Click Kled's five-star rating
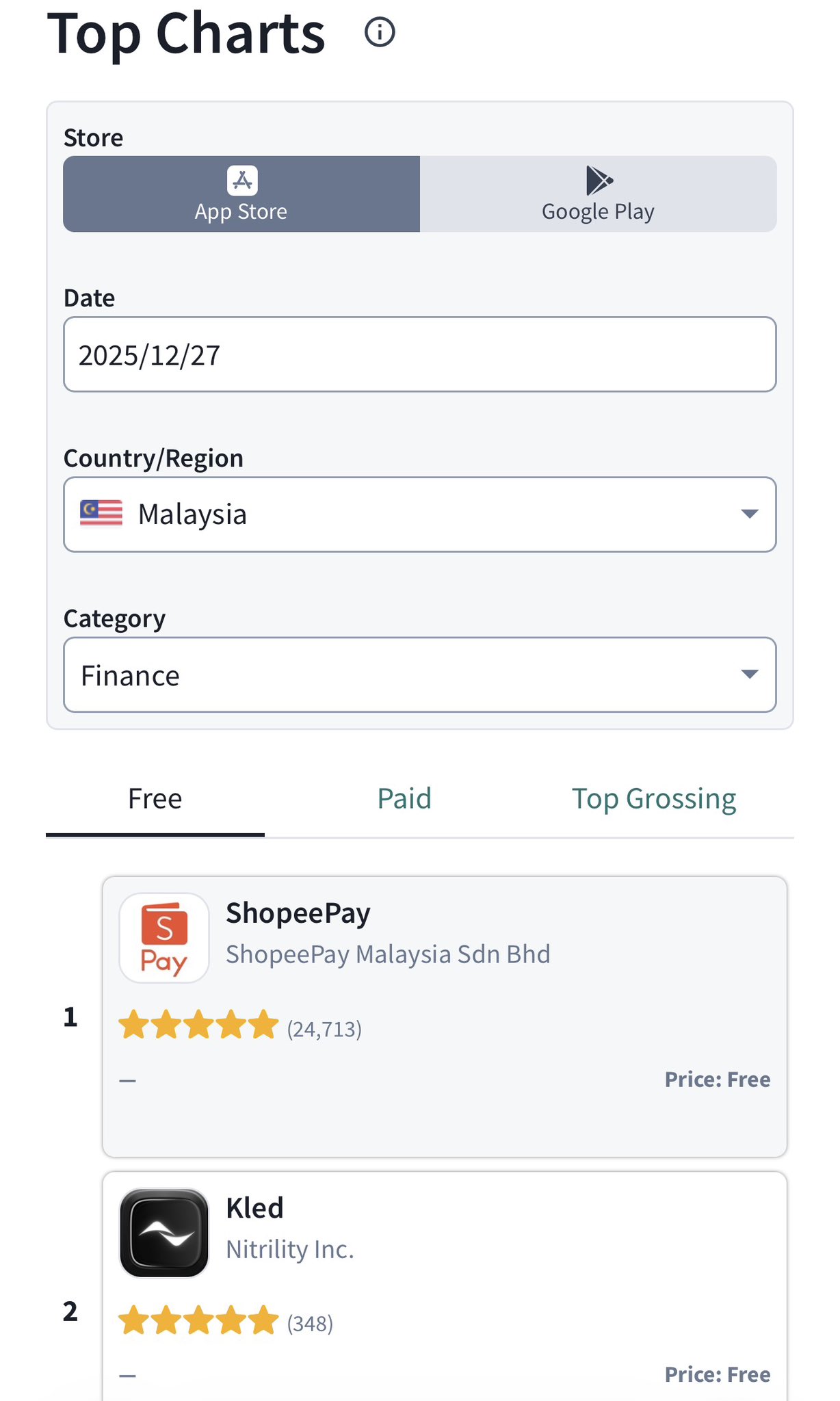The image size is (840, 1401). 198,1322
